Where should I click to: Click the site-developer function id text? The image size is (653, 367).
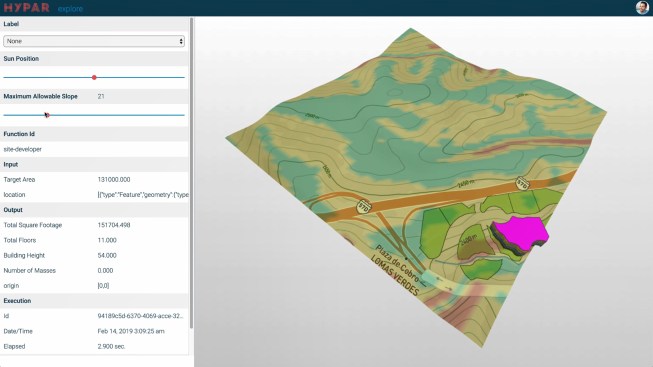click(22, 149)
